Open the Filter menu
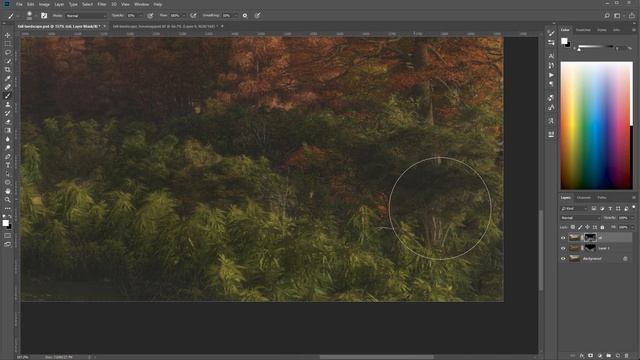The width and height of the screenshot is (640, 360). click(x=102, y=4)
